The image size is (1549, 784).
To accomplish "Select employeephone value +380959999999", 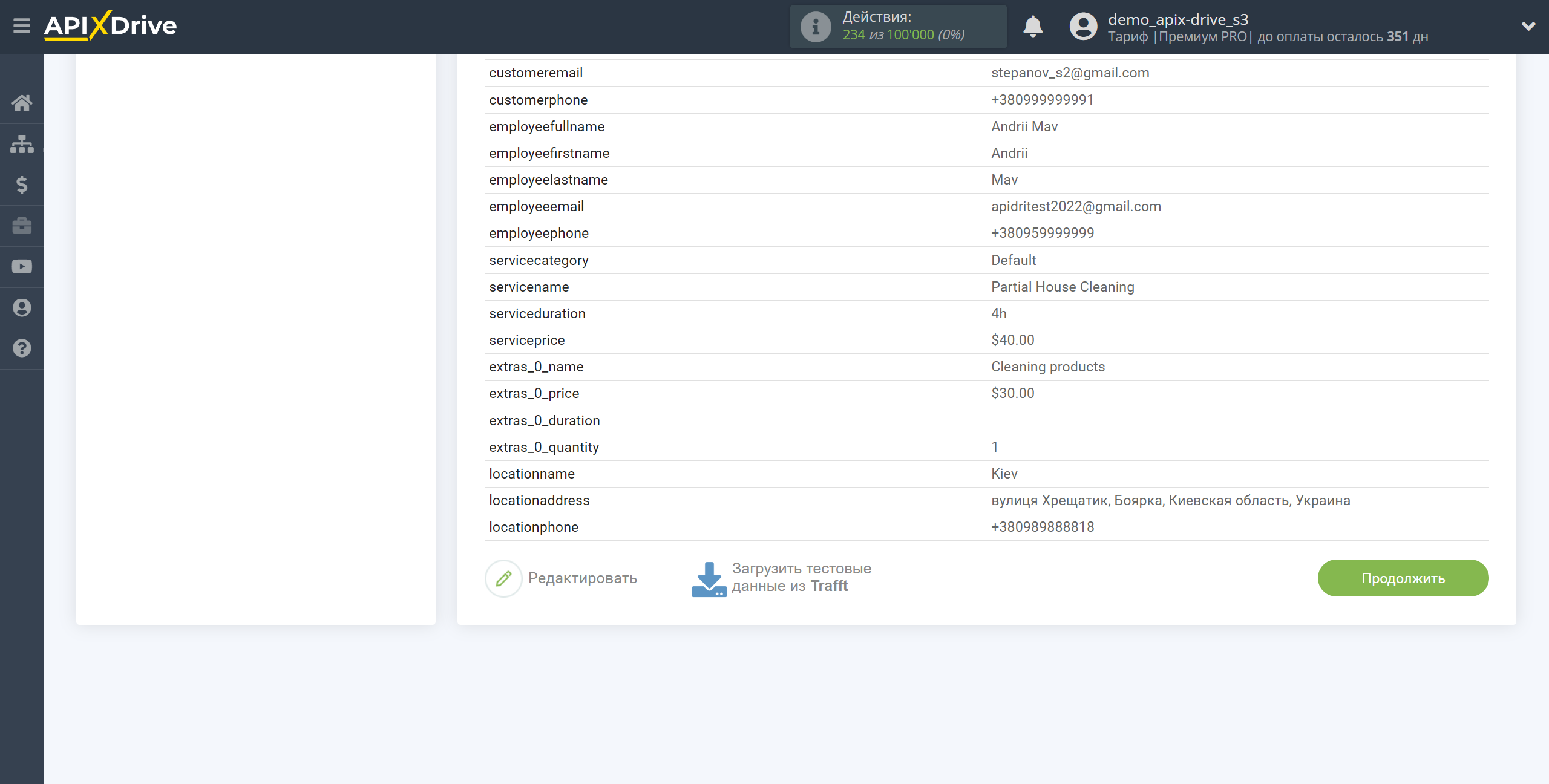I will (x=1042, y=233).
